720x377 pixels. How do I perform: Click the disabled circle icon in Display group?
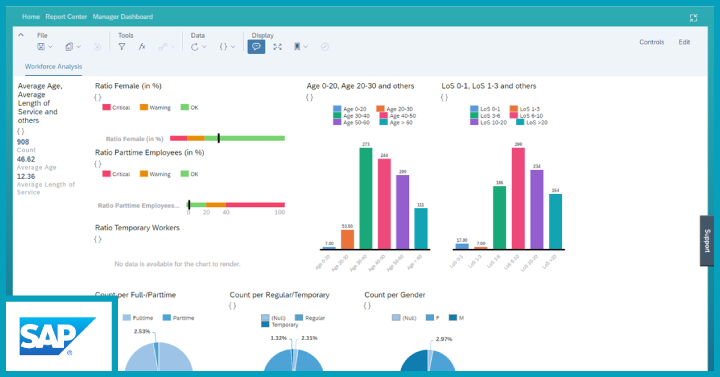325,47
